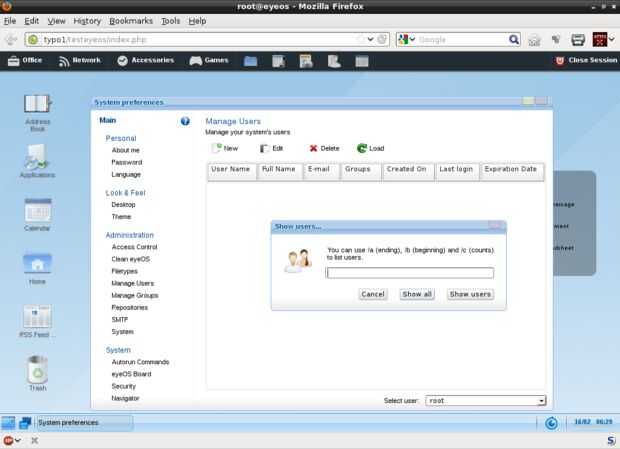Open the RSS Feed desktop icon

37,316
